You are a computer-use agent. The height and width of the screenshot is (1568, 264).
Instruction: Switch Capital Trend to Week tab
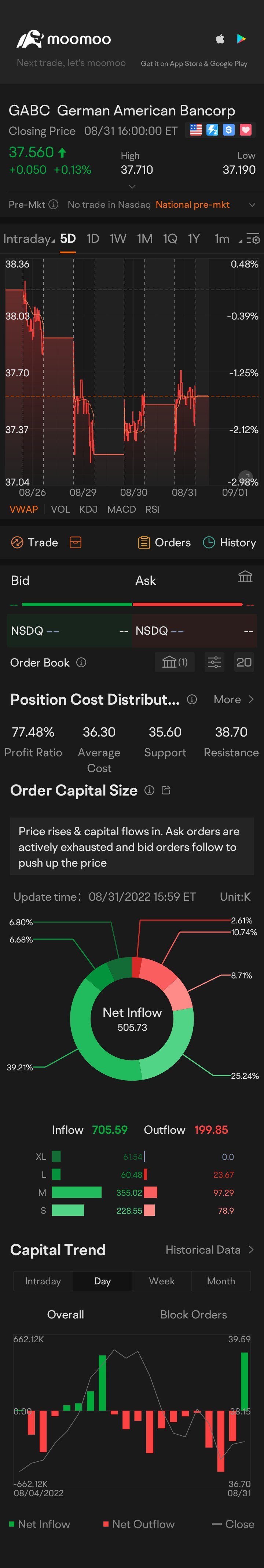(x=162, y=1281)
